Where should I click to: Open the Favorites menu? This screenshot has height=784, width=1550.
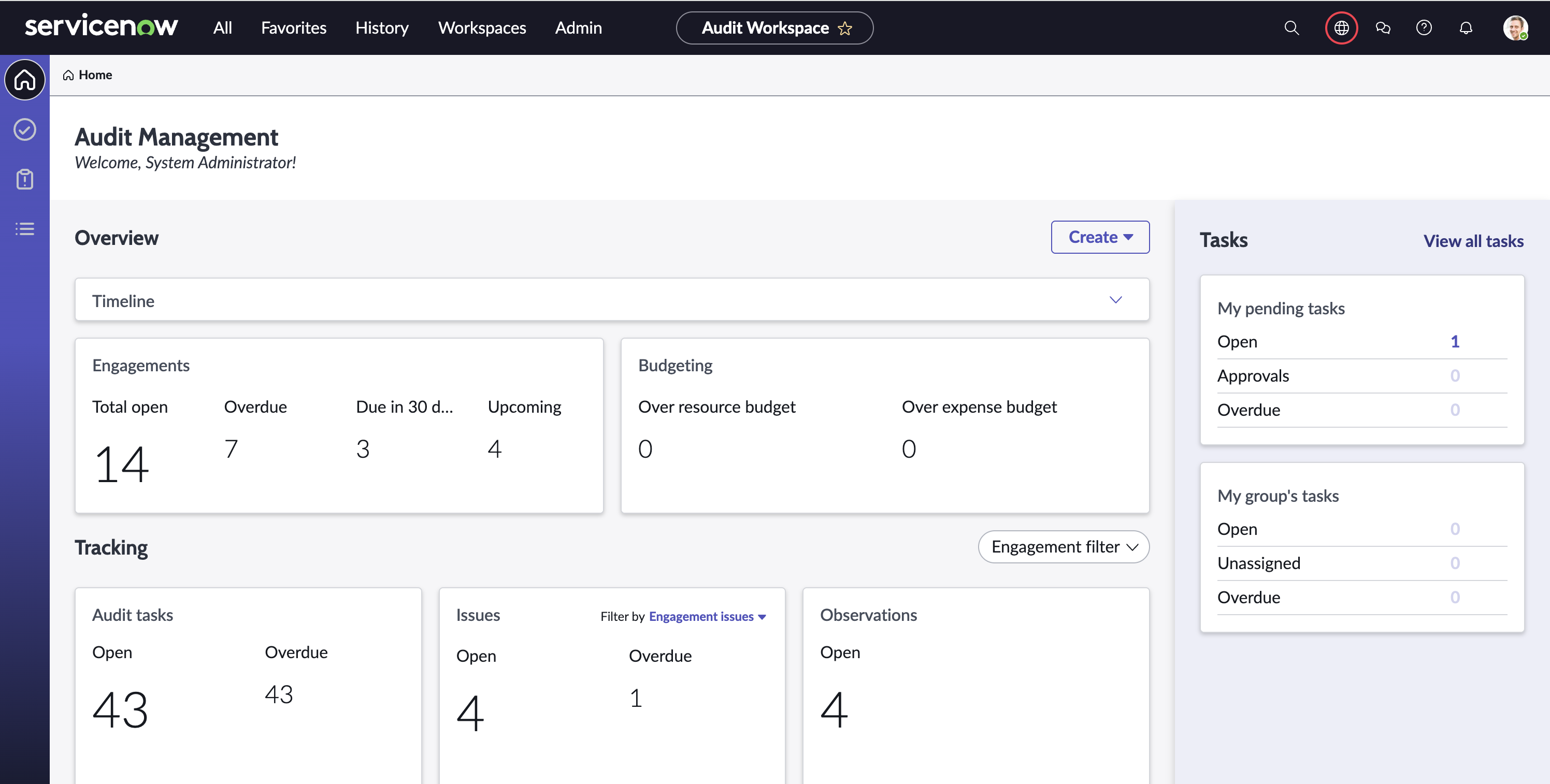click(294, 27)
